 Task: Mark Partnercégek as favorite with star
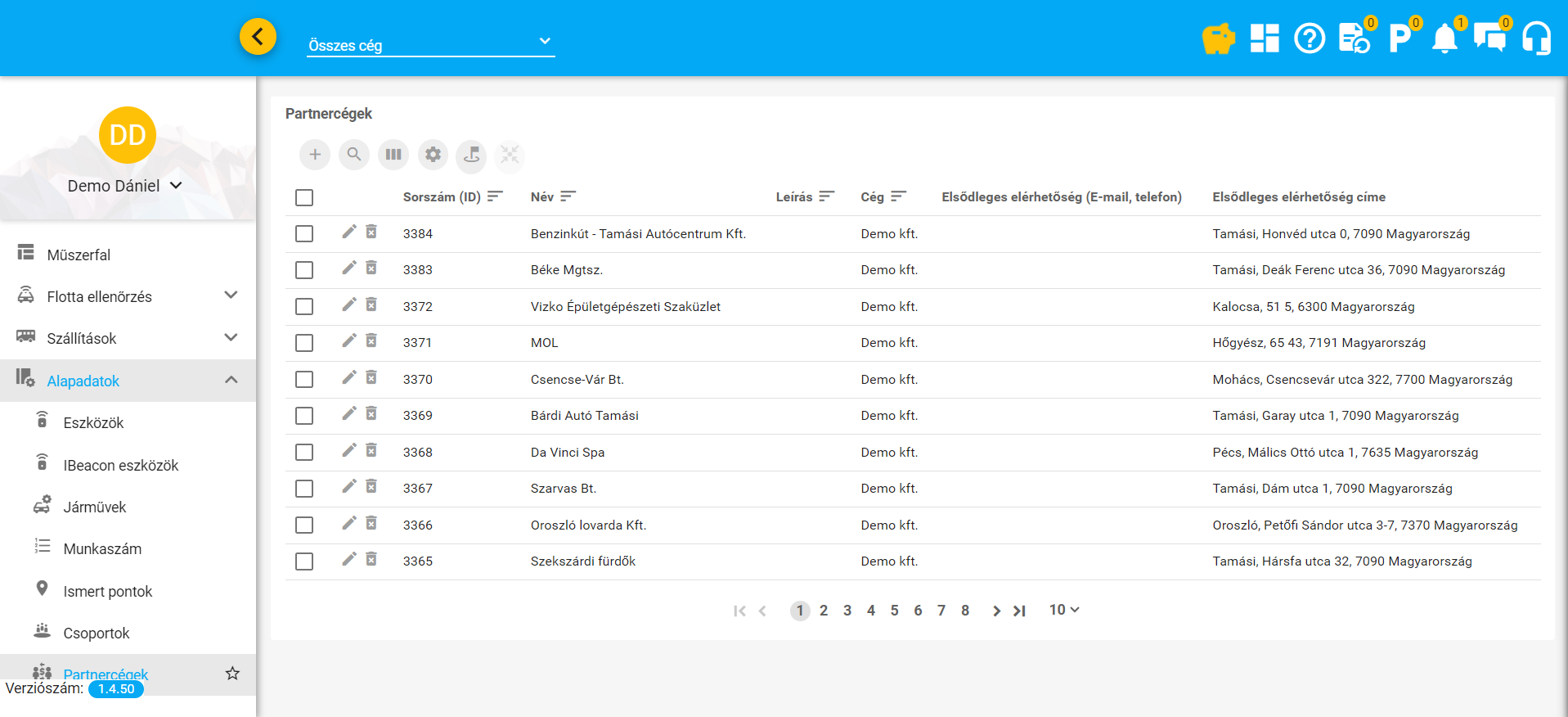coord(232,673)
